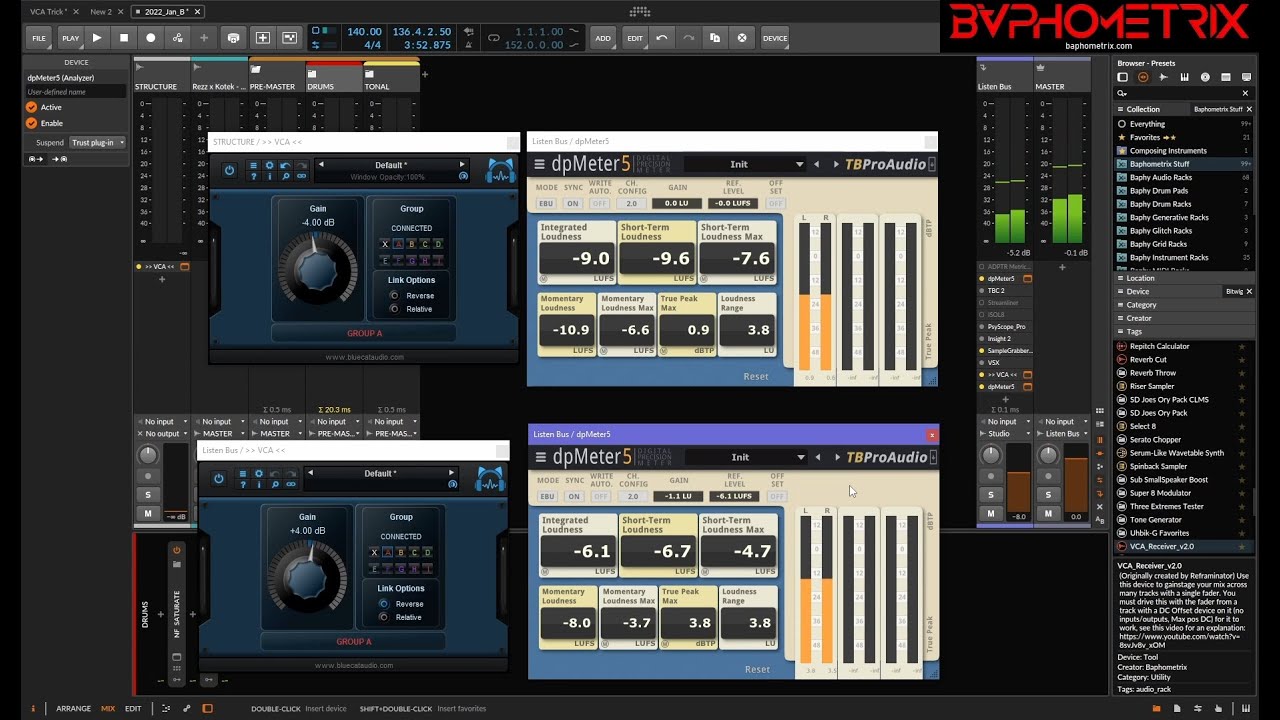Click Reset in dpMeter5 showing -9.0 integrated
Image resolution: width=1280 pixels, height=720 pixels.
coord(756,377)
